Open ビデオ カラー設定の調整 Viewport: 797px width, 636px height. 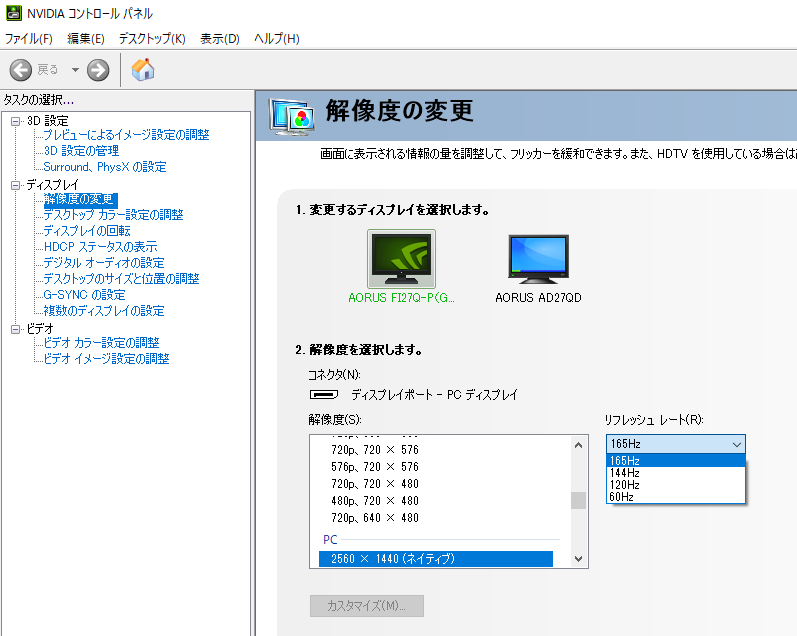101,343
